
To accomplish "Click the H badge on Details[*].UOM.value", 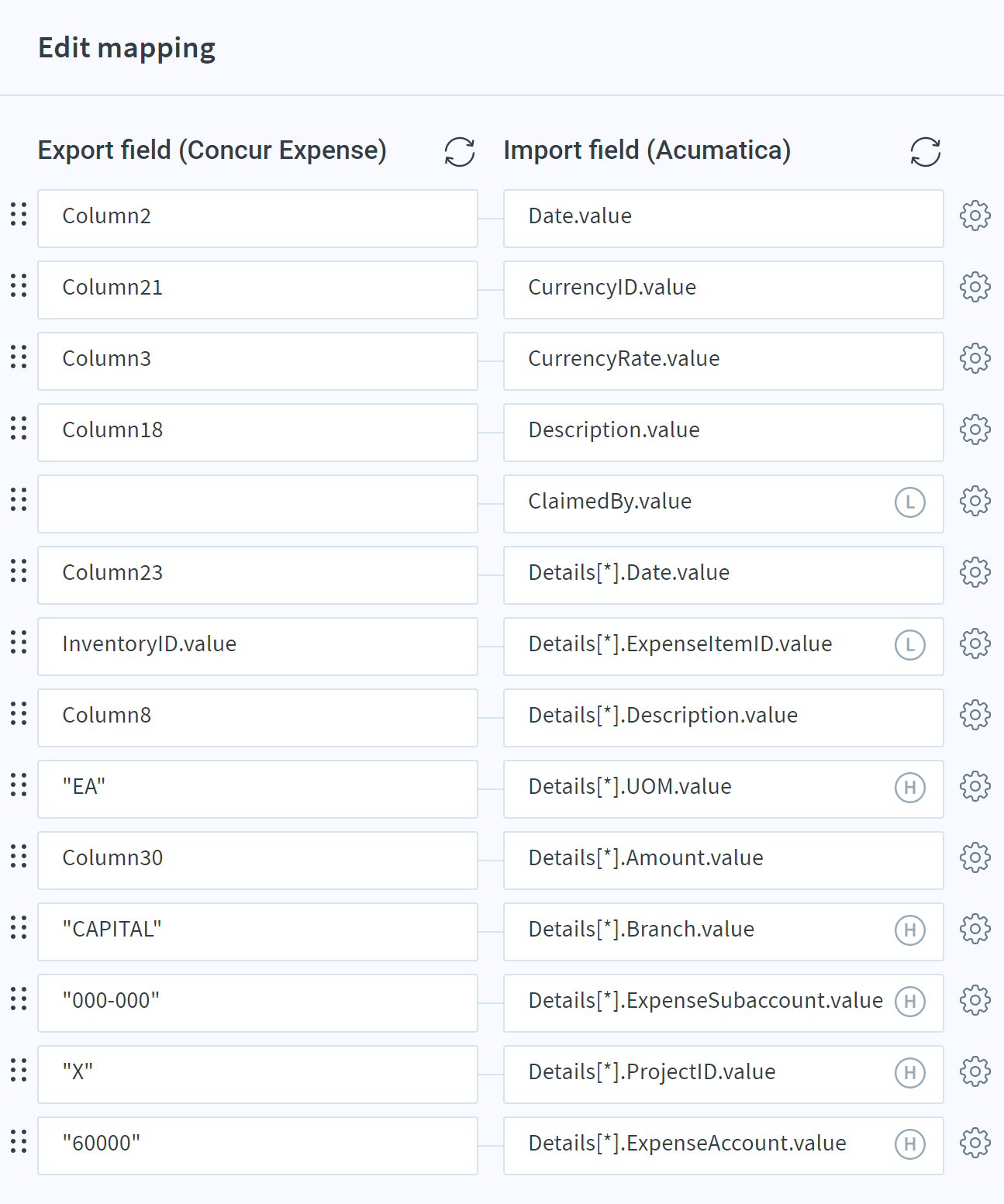I will coord(910,788).
